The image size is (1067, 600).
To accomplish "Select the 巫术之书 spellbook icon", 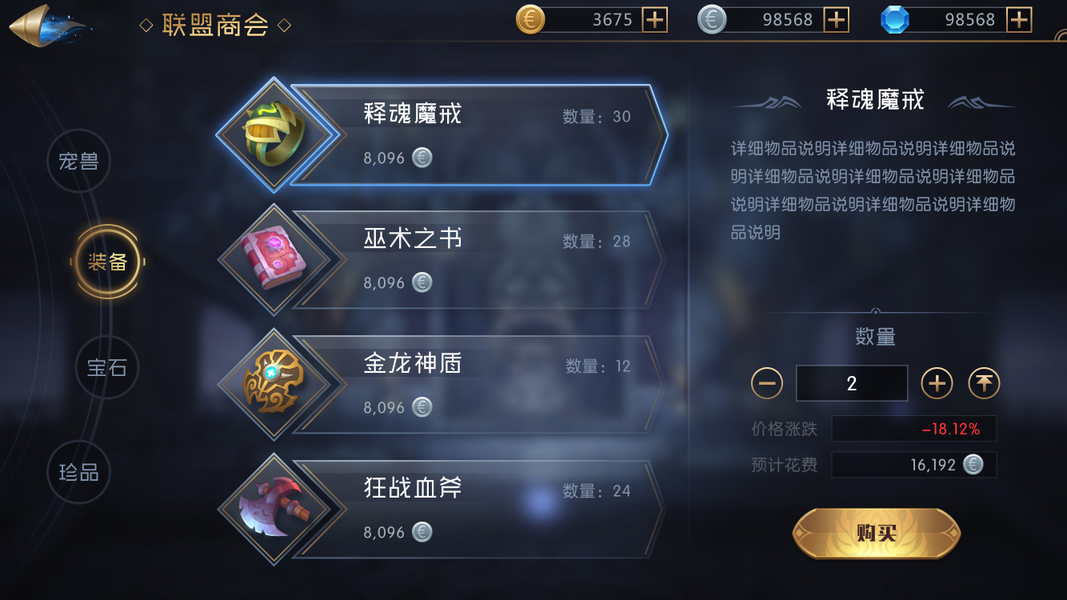I will pyautogui.click(x=274, y=259).
